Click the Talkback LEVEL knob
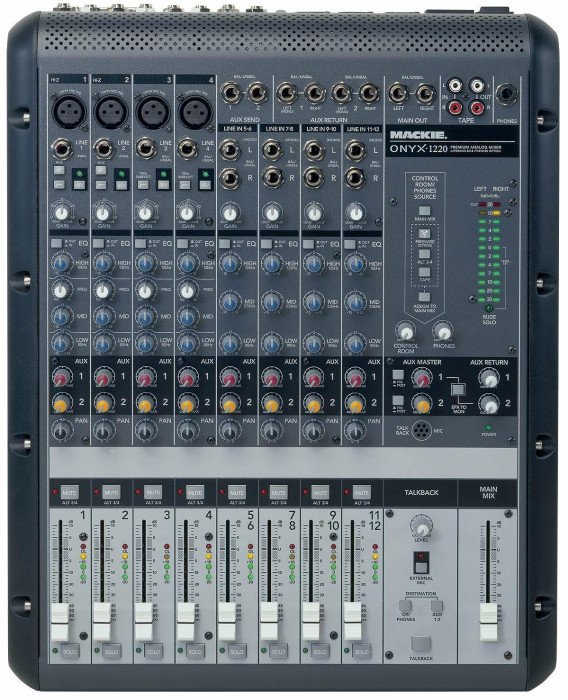The width and height of the screenshot is (568, 700). (x=421, y=525)
